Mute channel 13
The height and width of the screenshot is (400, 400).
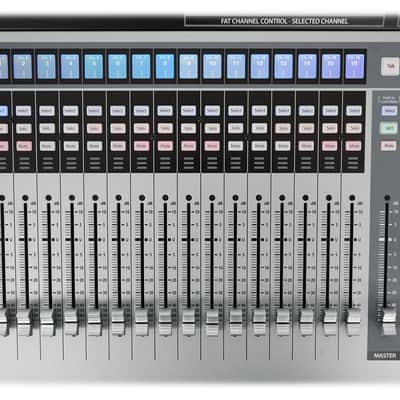click(283, 146)
